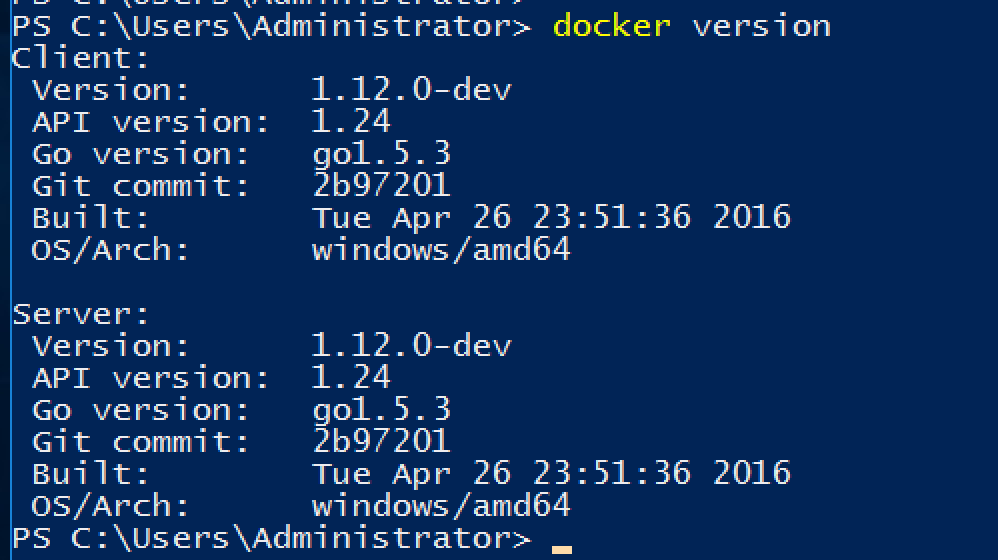Click server Git commit 2b97201
This screenshot has height=560, width=998.
[x=381, y=442]
